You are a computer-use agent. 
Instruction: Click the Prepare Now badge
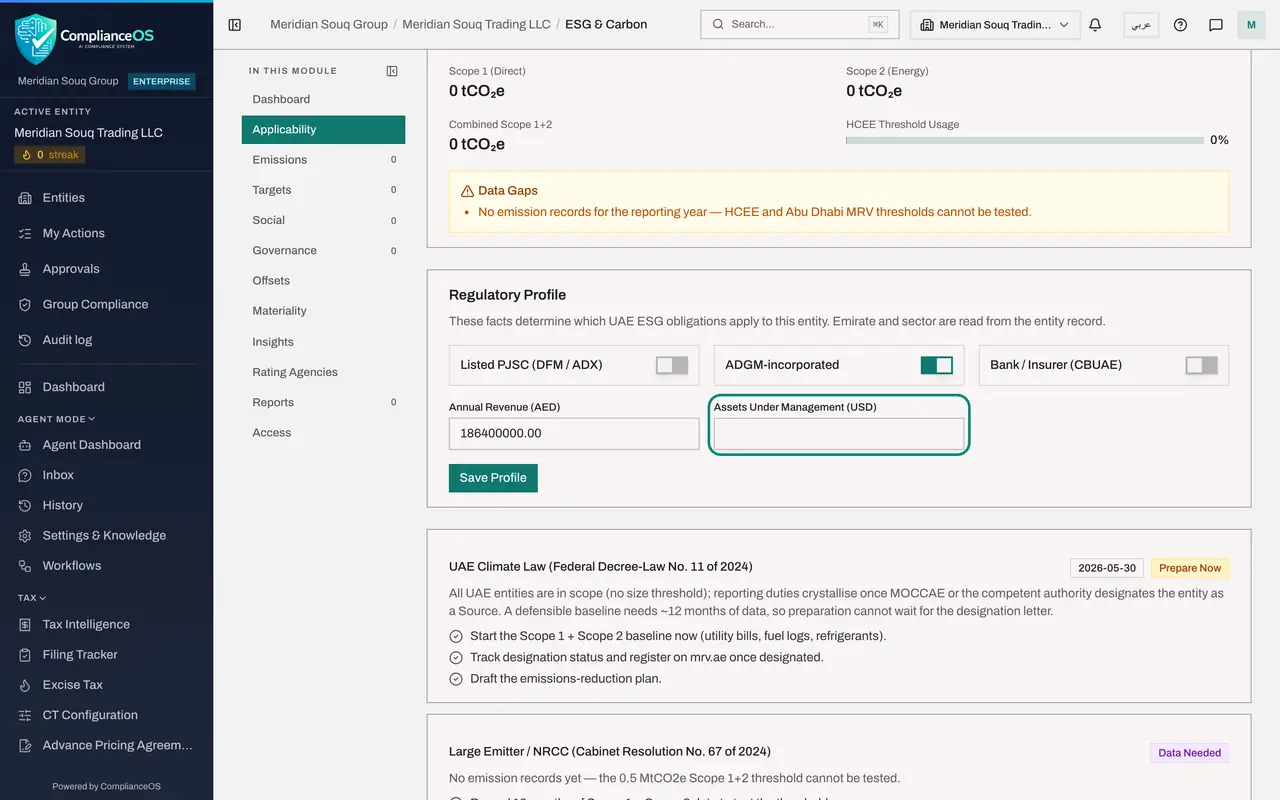(1190, 568)
